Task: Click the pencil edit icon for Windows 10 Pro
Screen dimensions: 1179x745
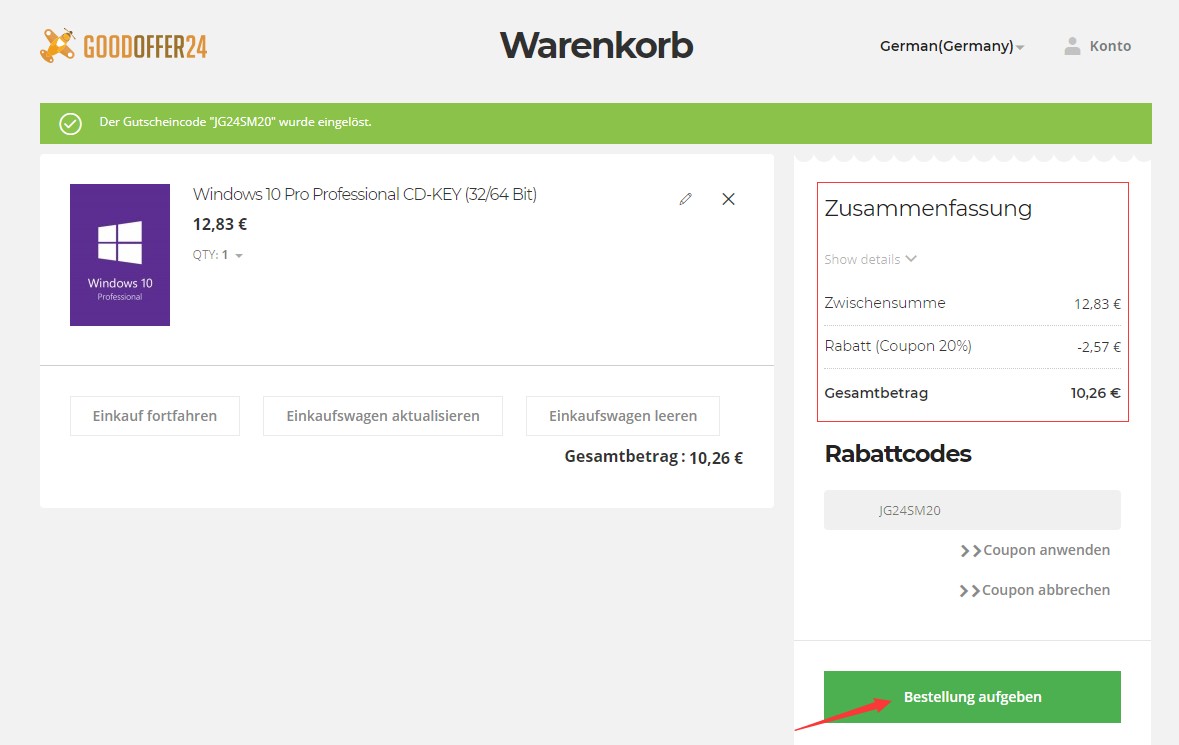Action: coord(685,199)
